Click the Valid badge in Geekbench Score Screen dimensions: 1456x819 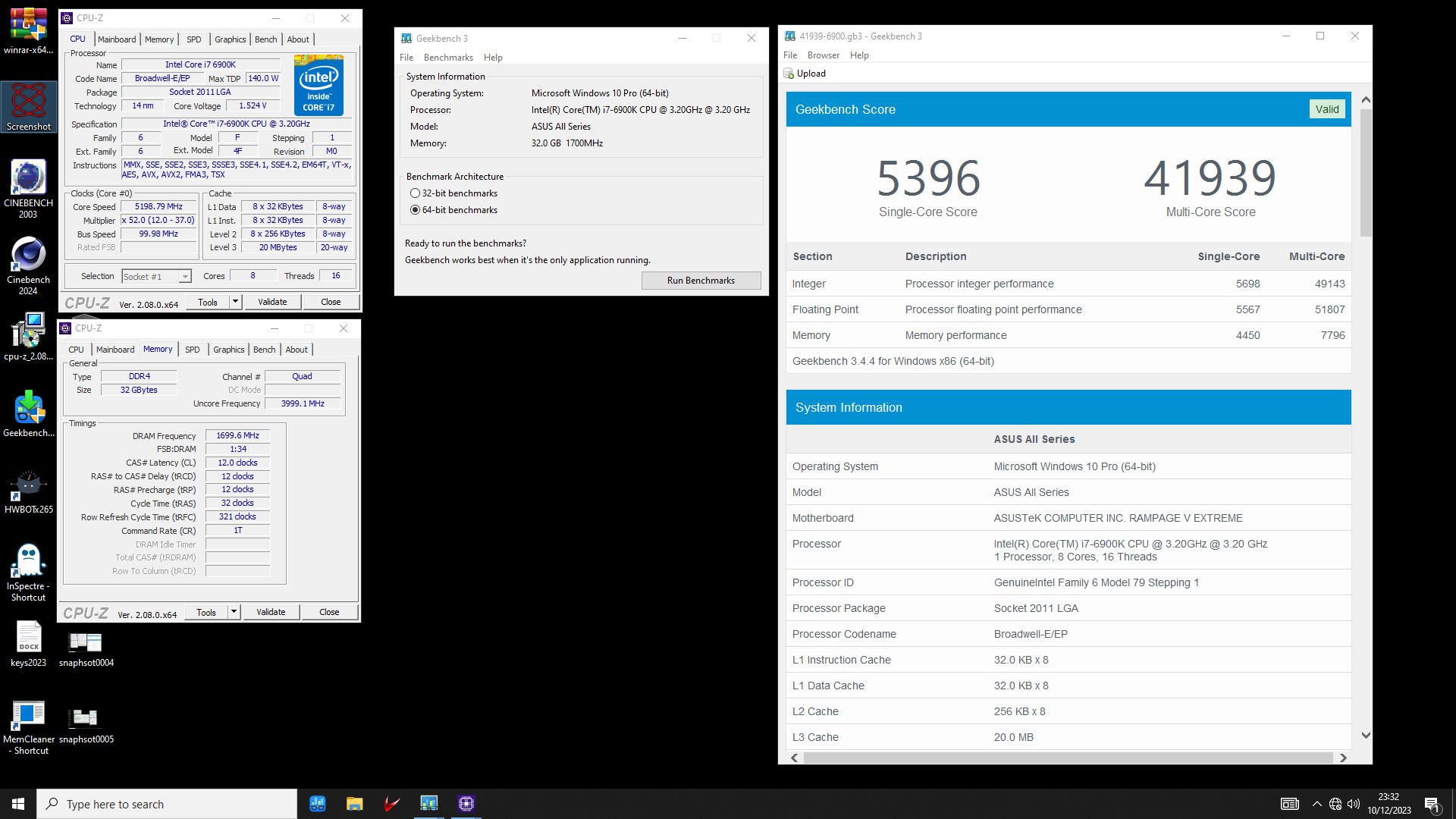[1326, 109]
